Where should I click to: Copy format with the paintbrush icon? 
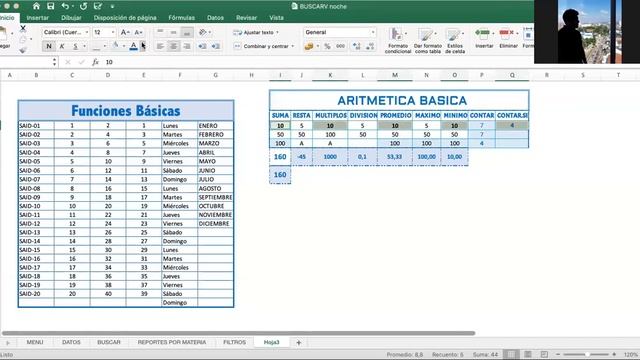tap(23, 50)
